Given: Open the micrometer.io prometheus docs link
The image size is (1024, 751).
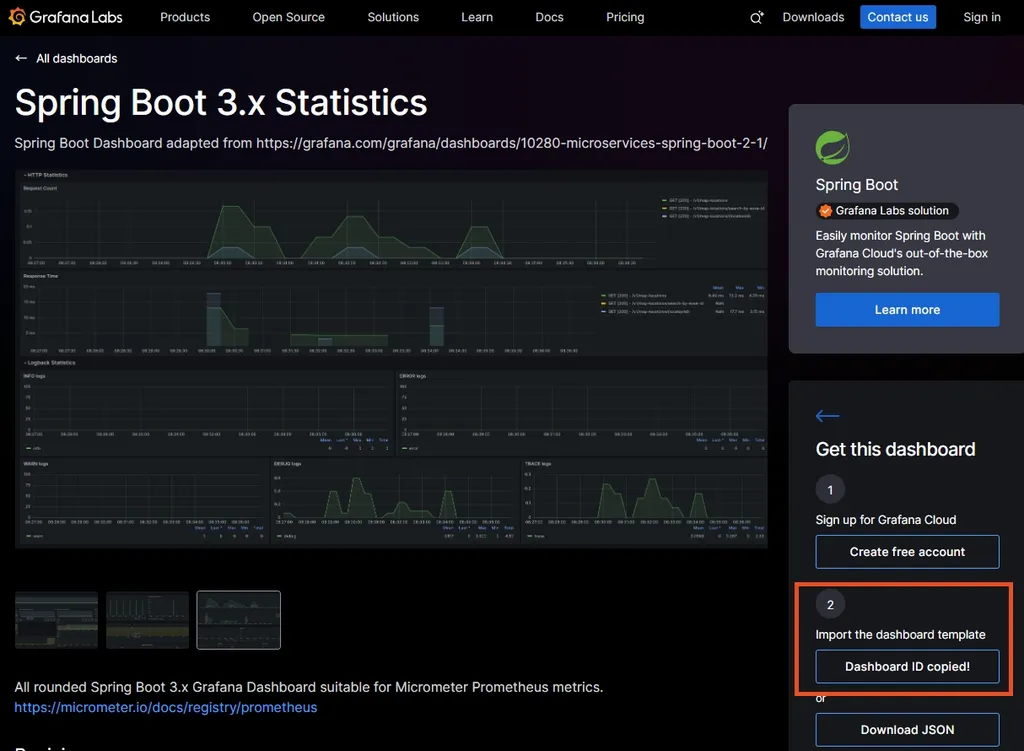Looking at the screenshot, I should coord(166,707).
